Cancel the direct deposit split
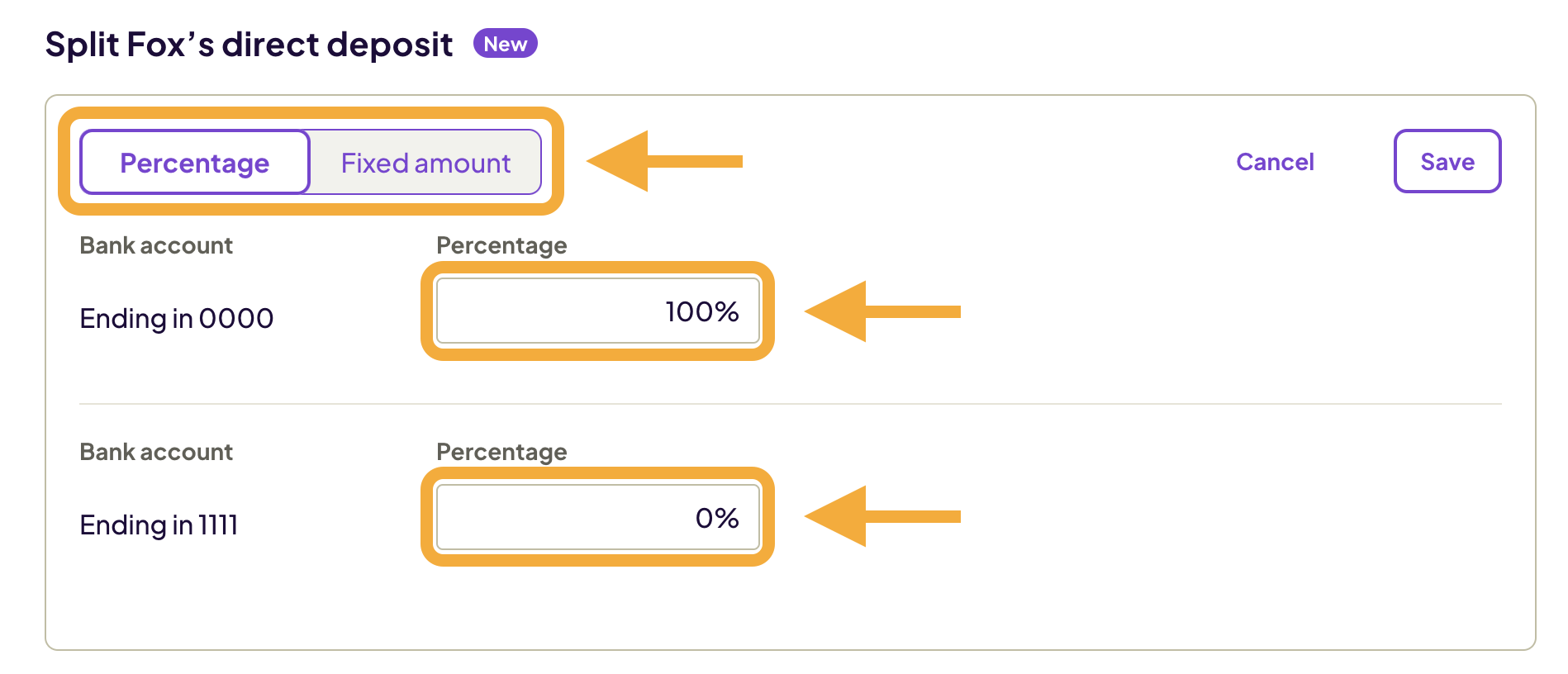 point(1276,162)
